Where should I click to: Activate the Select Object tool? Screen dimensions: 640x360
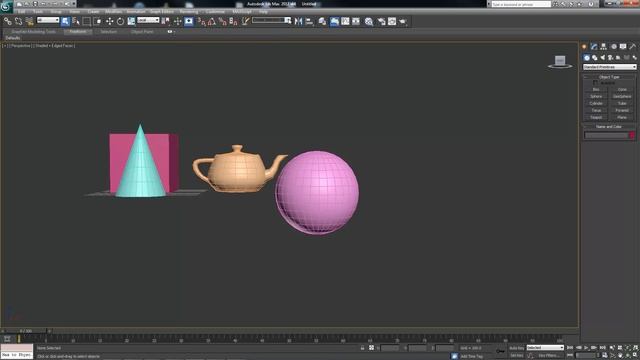click(x=65, y=21)
